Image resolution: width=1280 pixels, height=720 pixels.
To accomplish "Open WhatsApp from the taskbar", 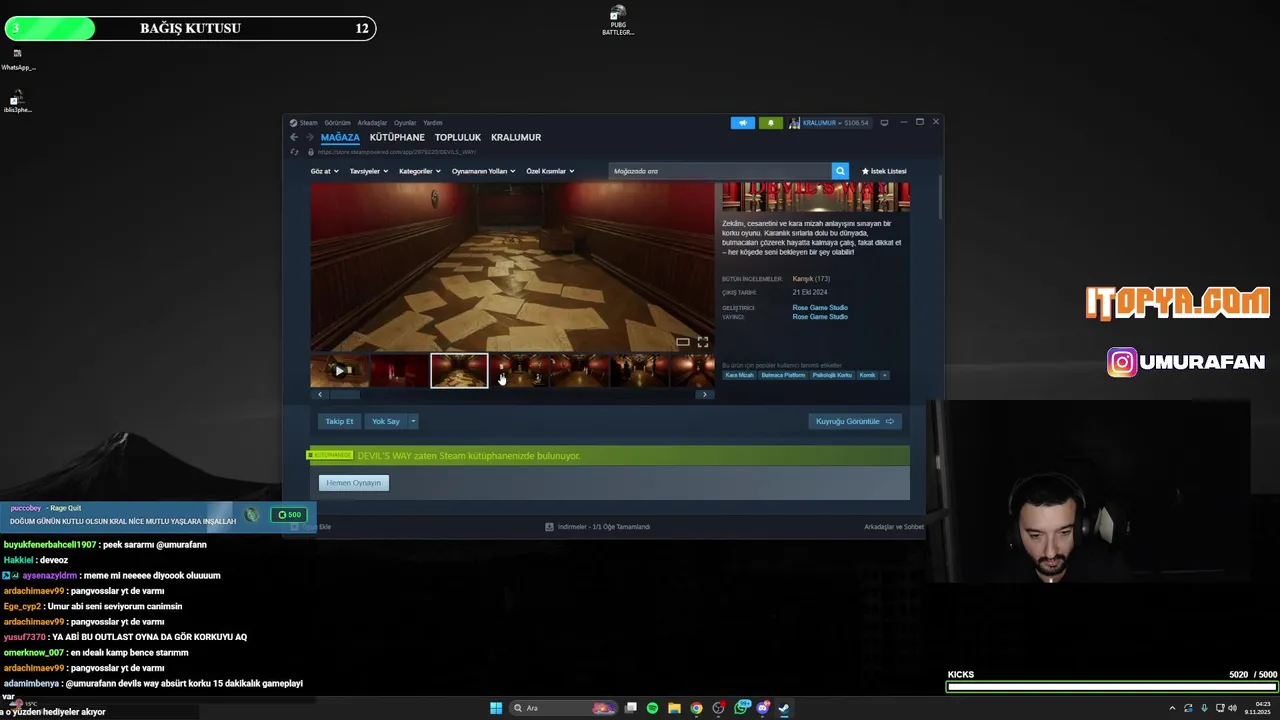I will click(741, 708).
